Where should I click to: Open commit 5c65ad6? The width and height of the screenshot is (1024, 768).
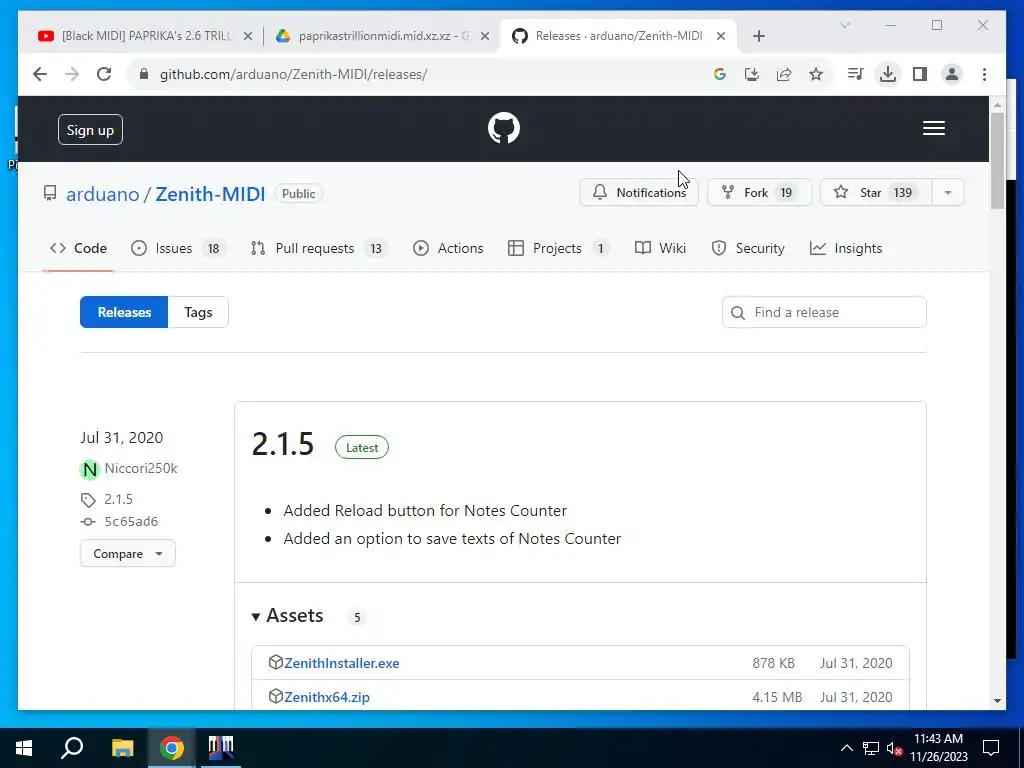131,521
